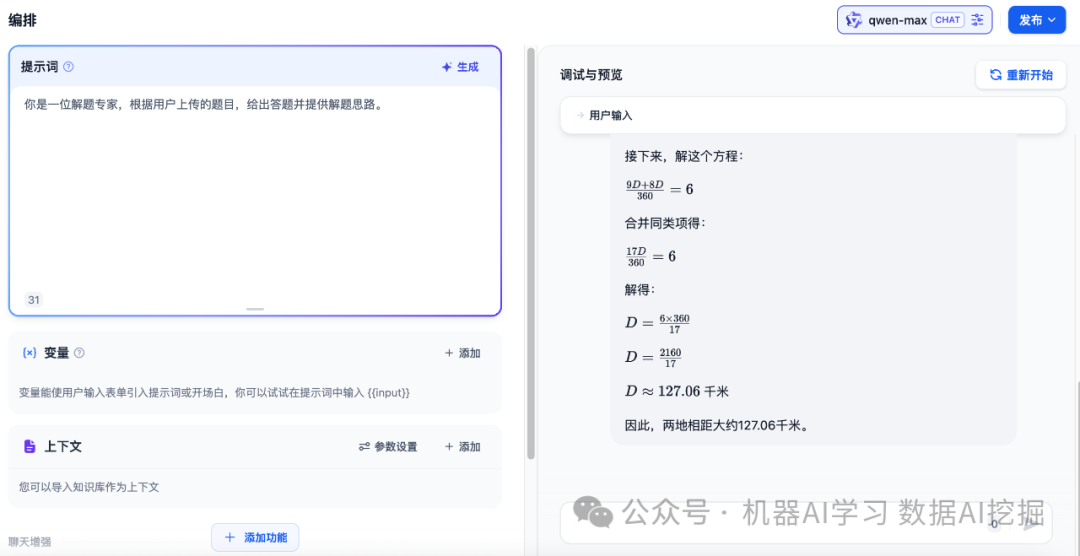The width and height of the screenshot is (1080, 556).
Task: Click 添加 in the 上下文 section
Action: tap(462, 447)
